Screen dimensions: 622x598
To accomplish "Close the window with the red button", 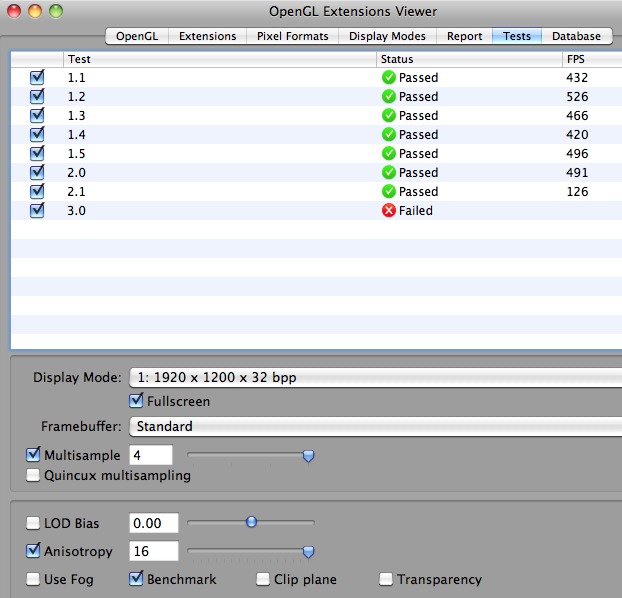I will point(14,11).
